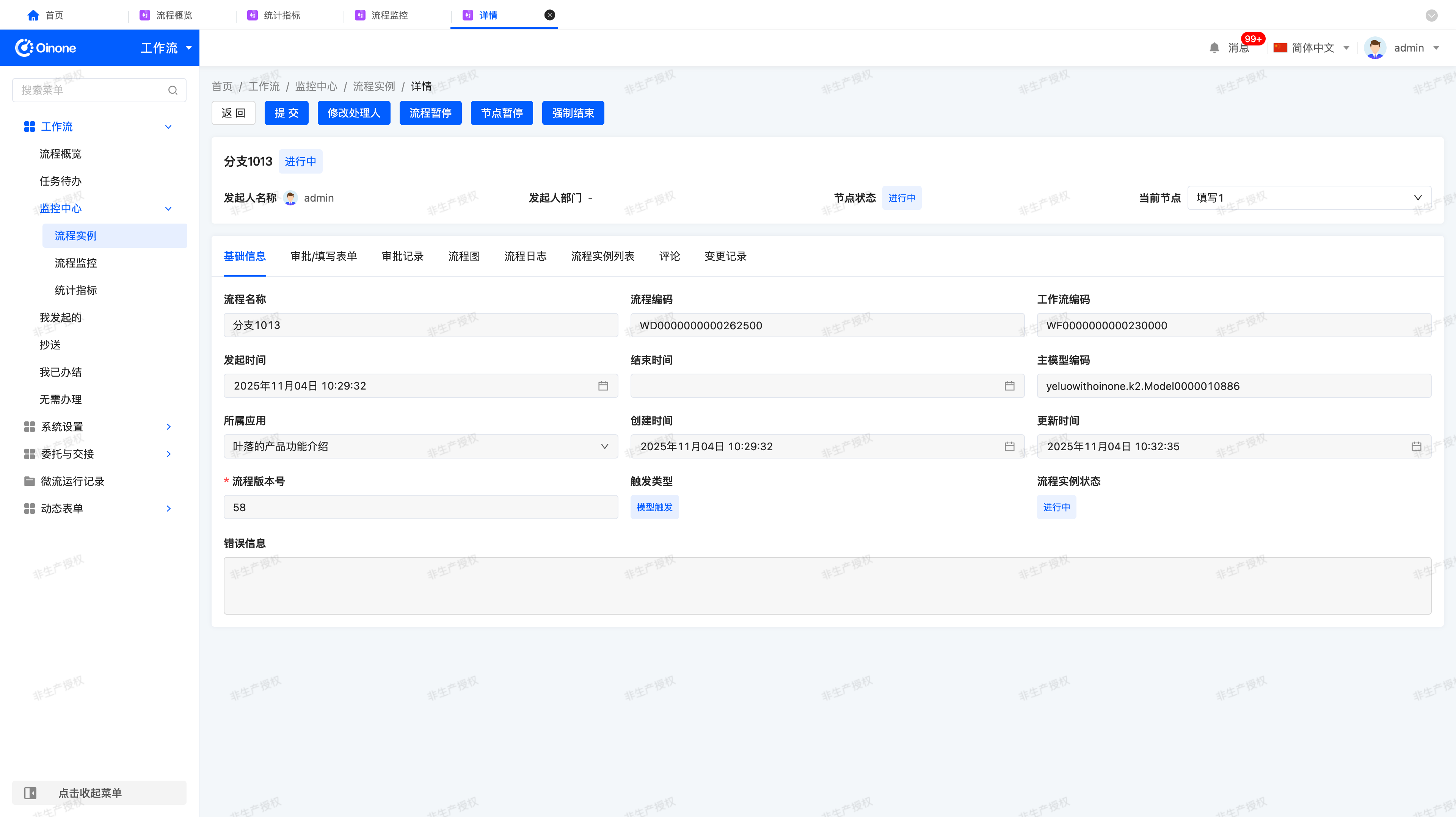This screenshot has width=1456, height=817.
Task: Click the search magnifier icon in menu search
Action: point(173,91)
